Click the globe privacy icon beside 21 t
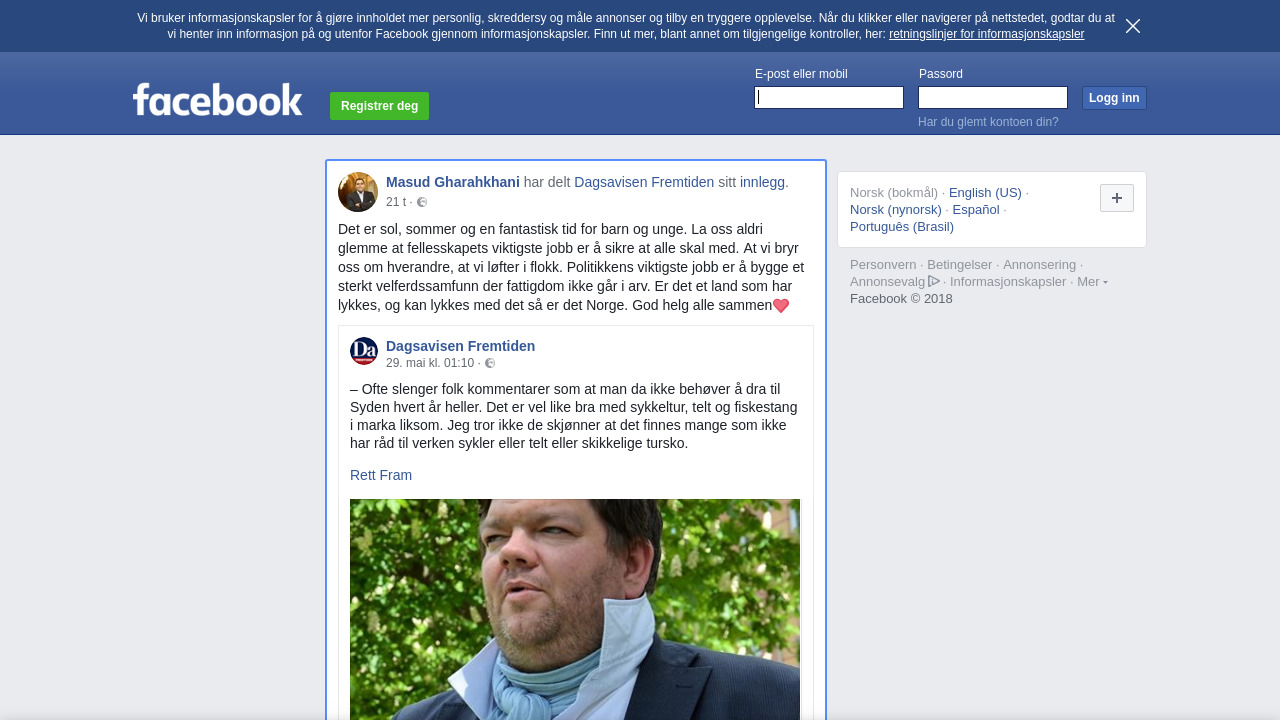Screen dimensions: 1280x720 tap(422, 202)
